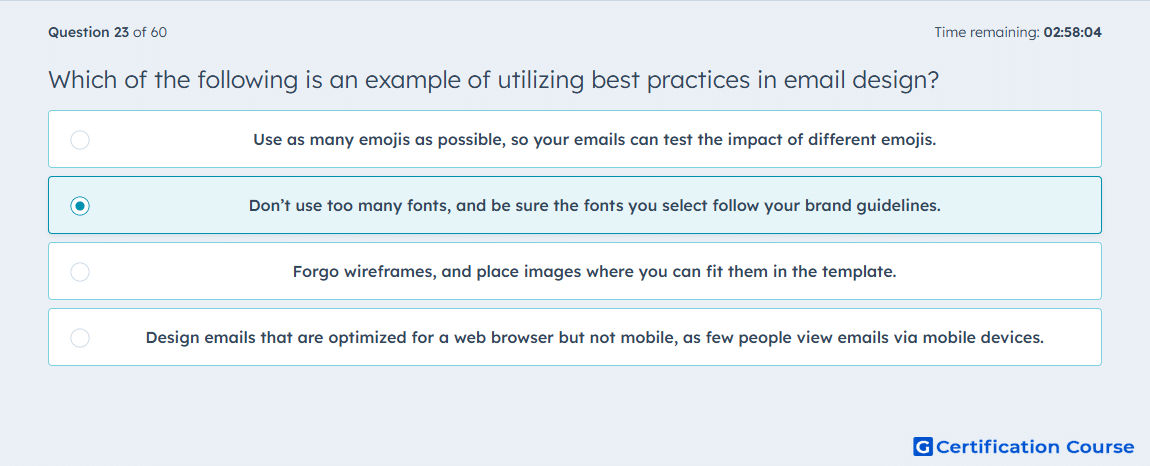Select the answer text 'Design emails that are optimized'
The width and height of the screenshot is (1150, 466).
click(595, 338)
